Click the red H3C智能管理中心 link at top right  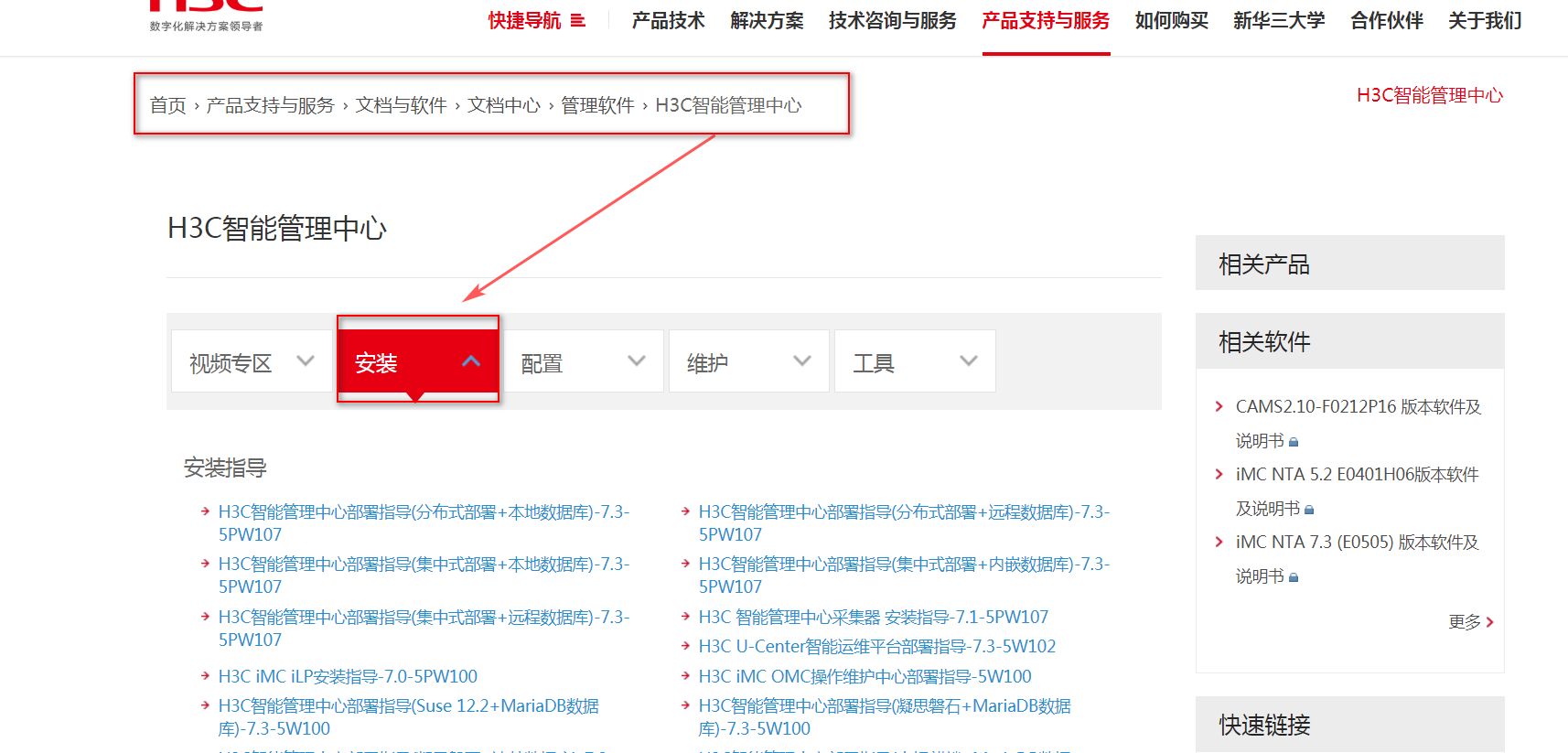1430,95
